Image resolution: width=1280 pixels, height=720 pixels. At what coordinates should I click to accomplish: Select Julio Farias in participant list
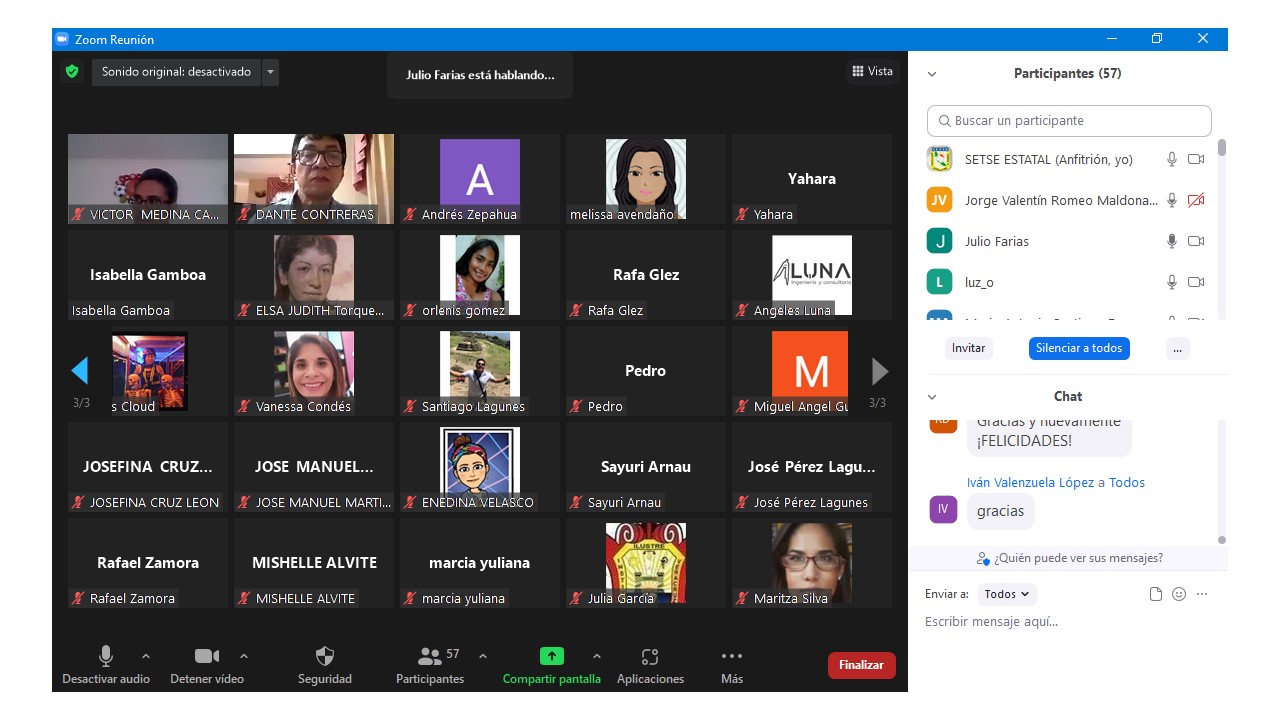click(1068, 241)
